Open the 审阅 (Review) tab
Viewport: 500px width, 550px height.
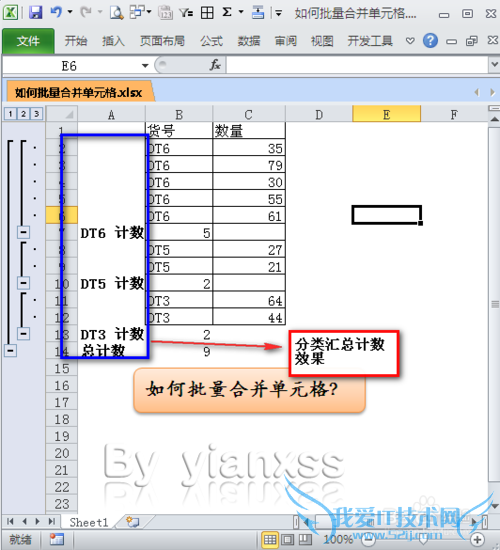tap(286, 41)
